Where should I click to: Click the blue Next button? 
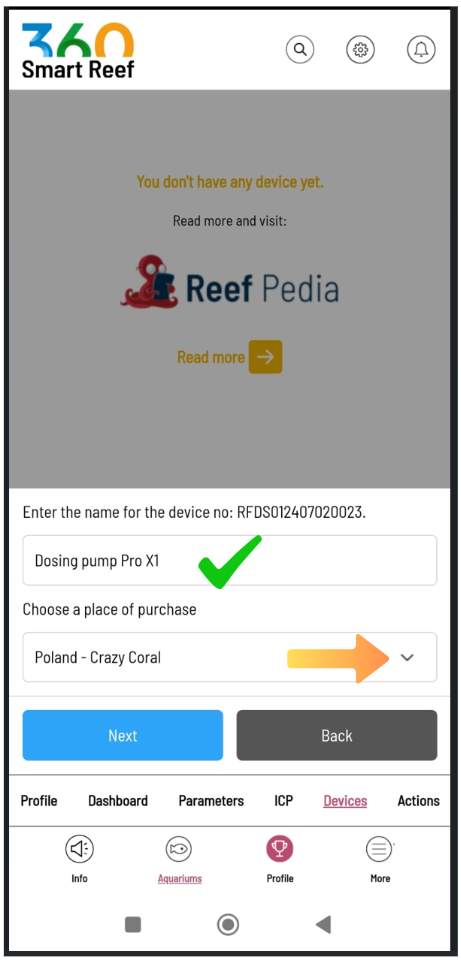123,735
